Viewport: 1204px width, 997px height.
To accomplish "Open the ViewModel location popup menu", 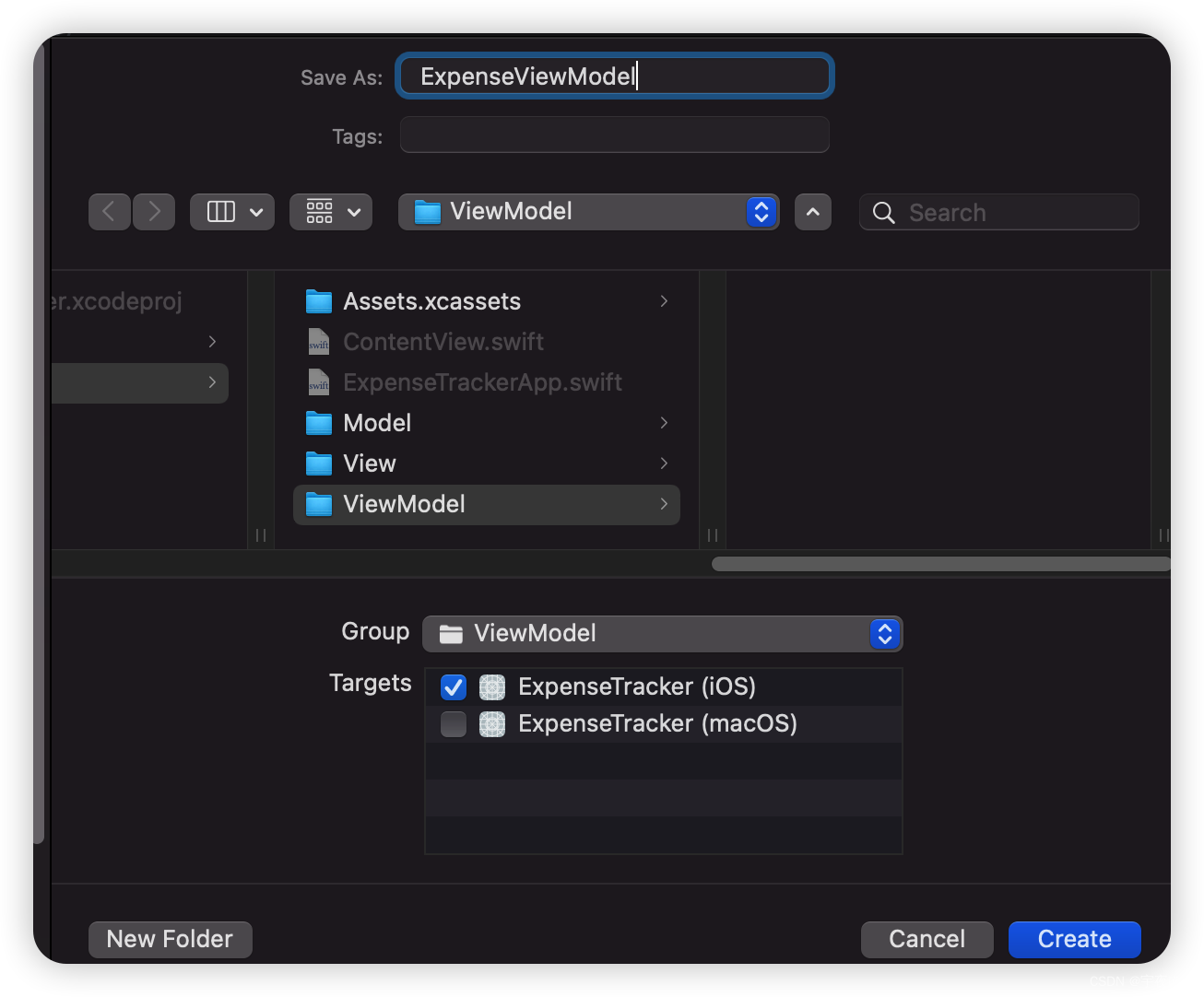I will coord(589,212).
